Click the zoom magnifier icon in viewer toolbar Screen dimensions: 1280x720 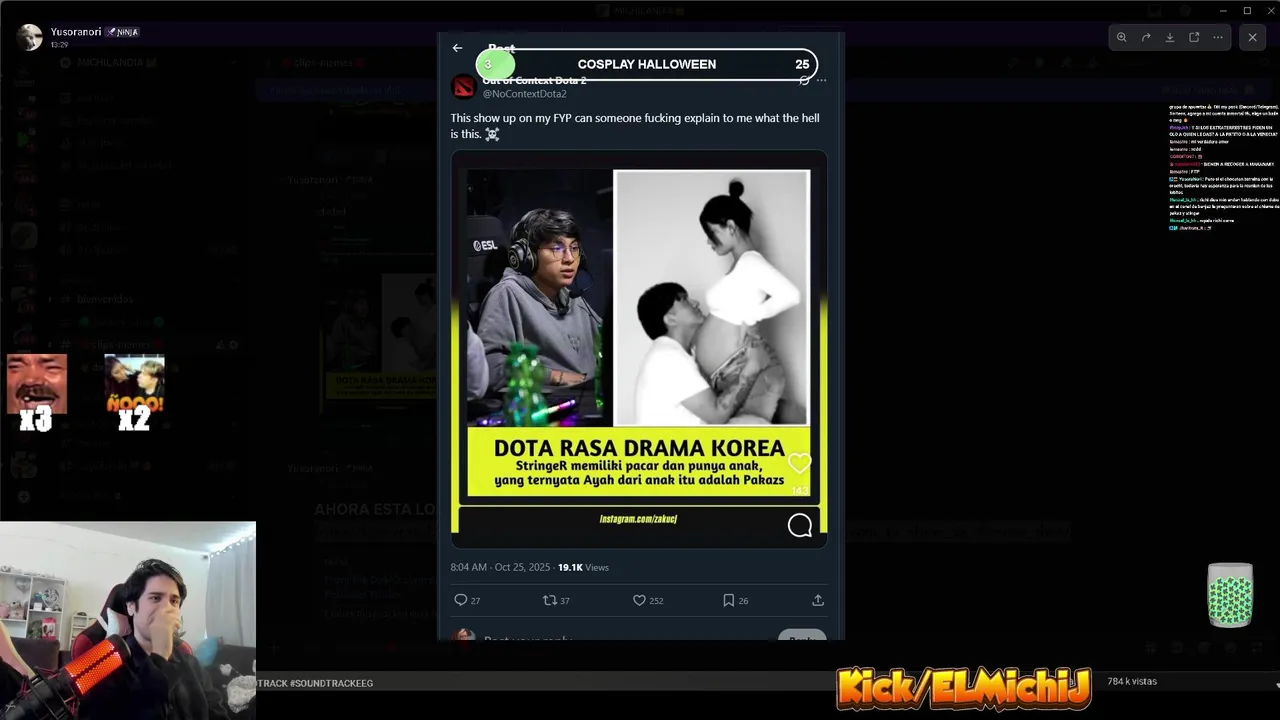1122,37
